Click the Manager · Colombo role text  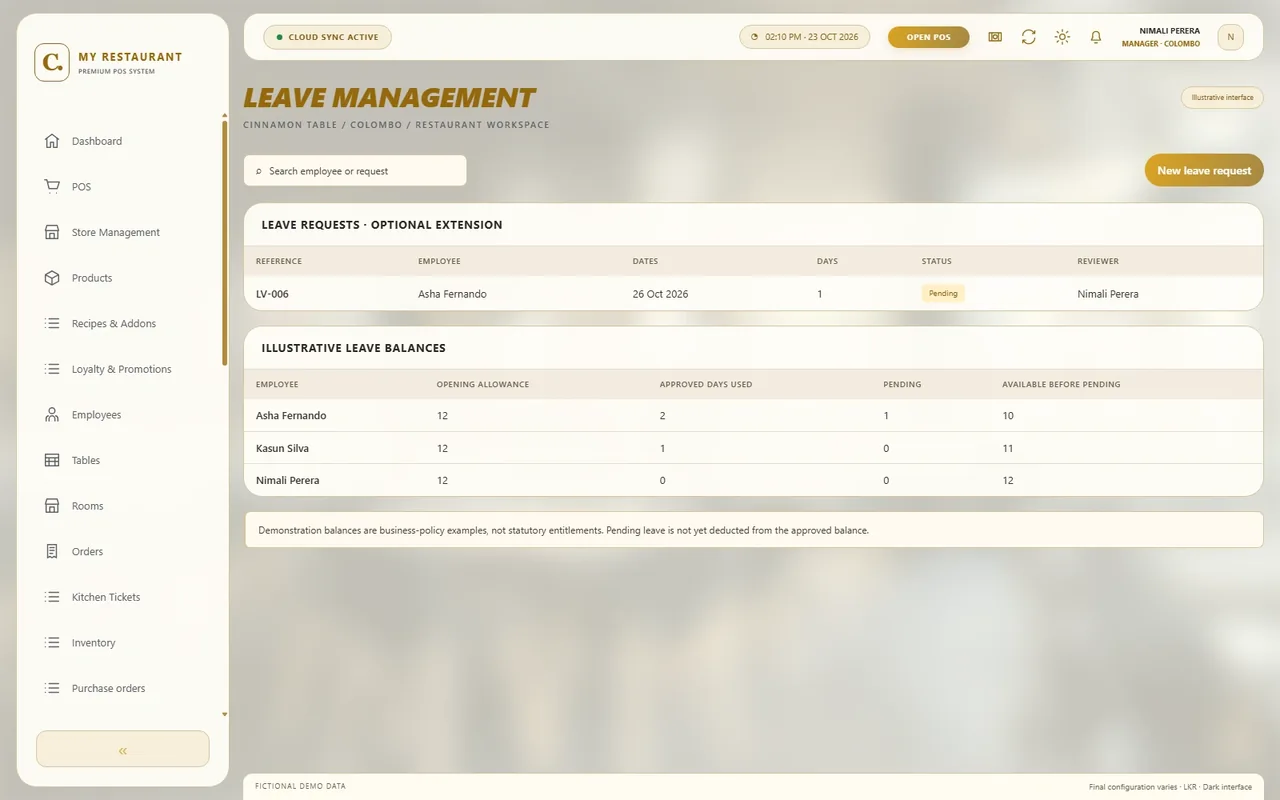pyautogui.click(x=1161, y=44)
